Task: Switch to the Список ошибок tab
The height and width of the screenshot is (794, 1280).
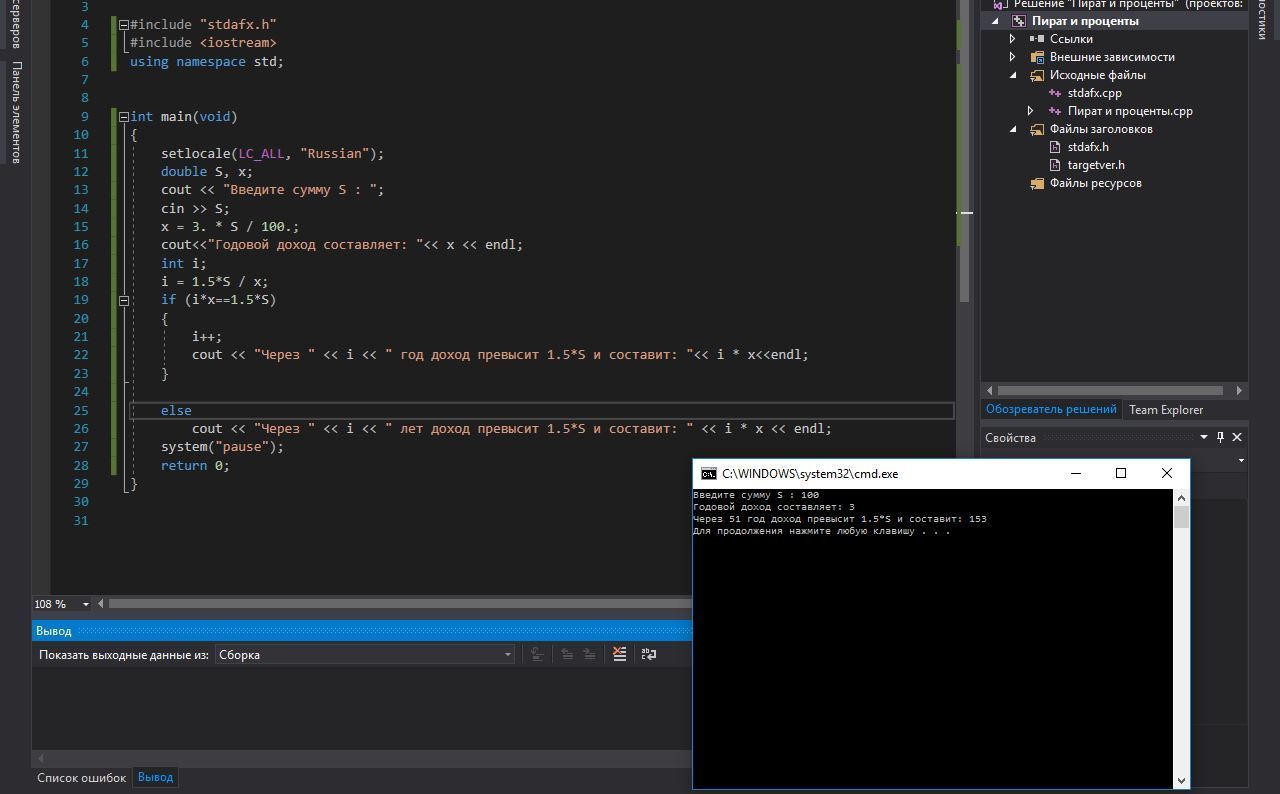Action: click(x=81, y=777)
